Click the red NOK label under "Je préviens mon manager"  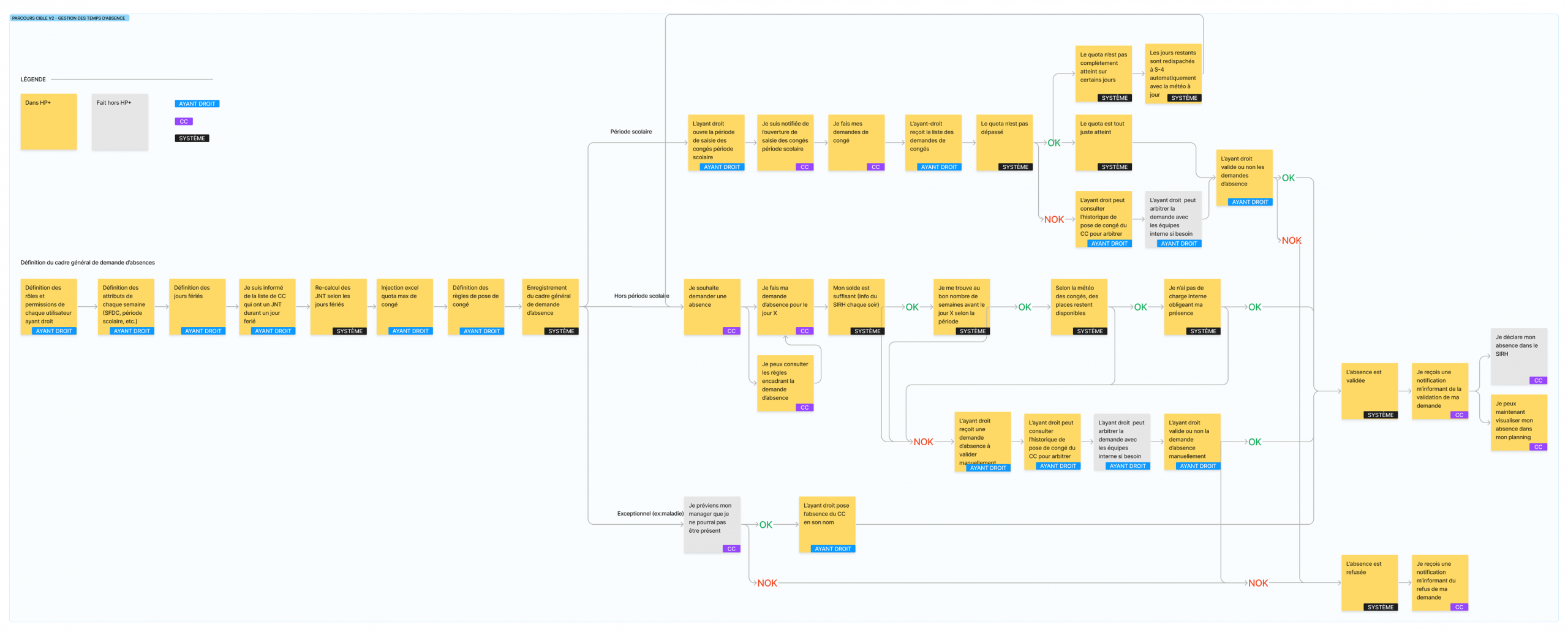point(766,582)
